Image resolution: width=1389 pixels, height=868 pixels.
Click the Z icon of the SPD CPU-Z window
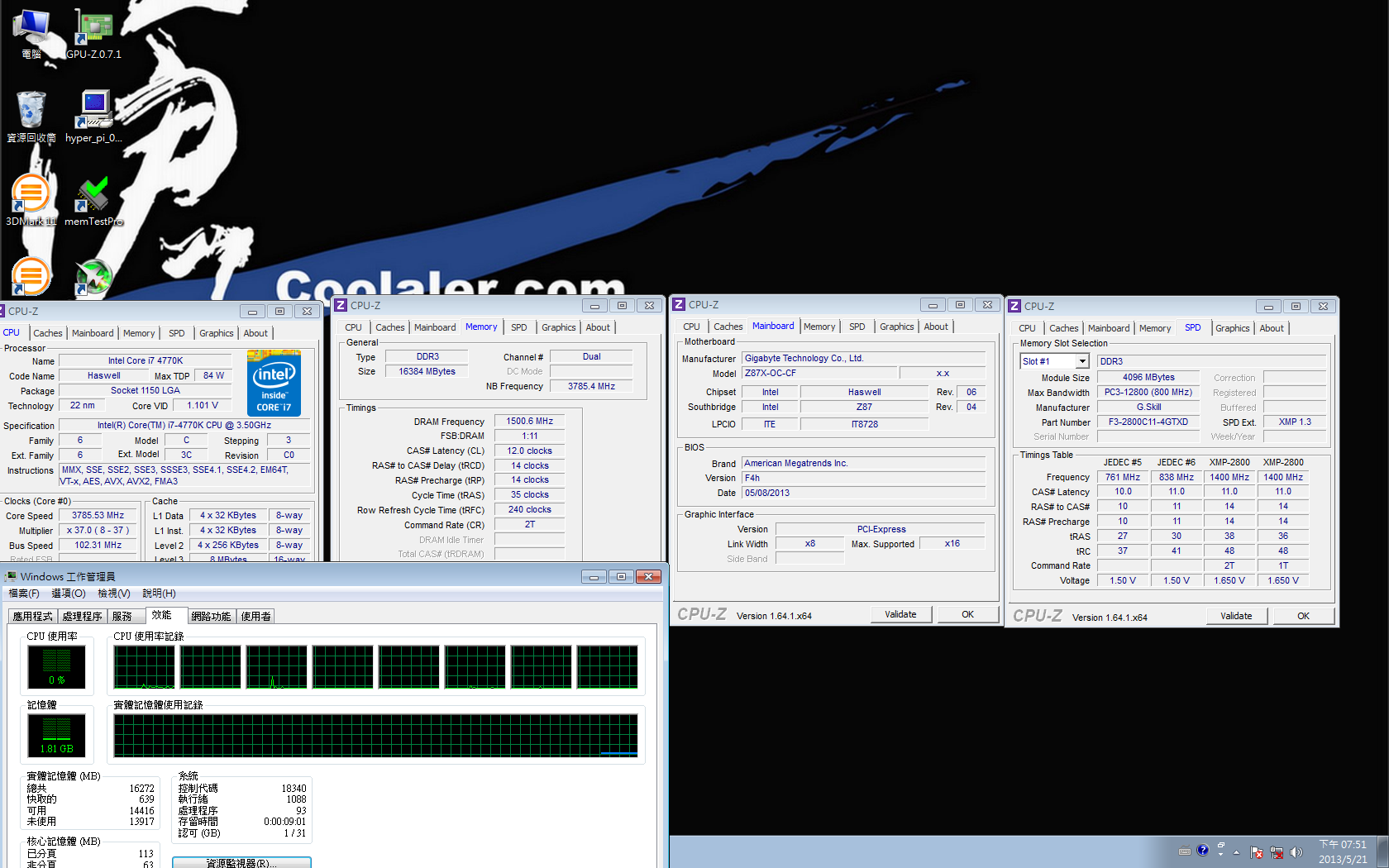point(1014,306)
